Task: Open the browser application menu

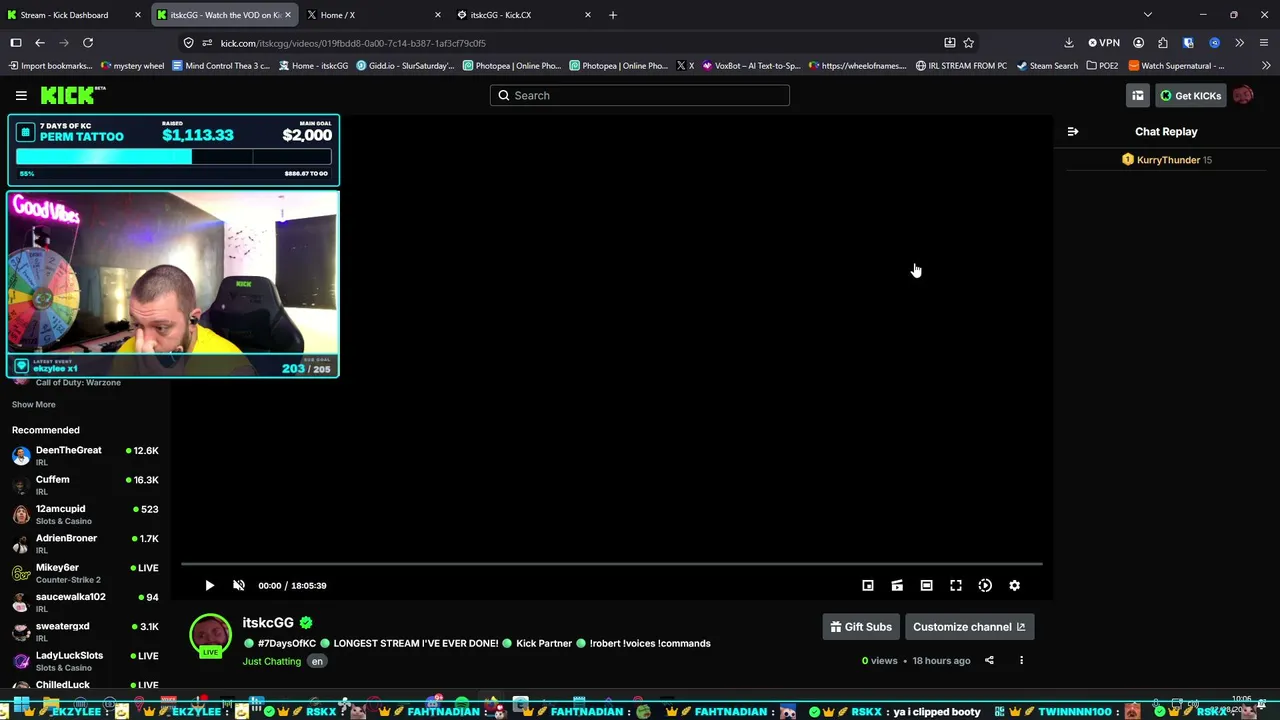Action: tap(1265, 43)
